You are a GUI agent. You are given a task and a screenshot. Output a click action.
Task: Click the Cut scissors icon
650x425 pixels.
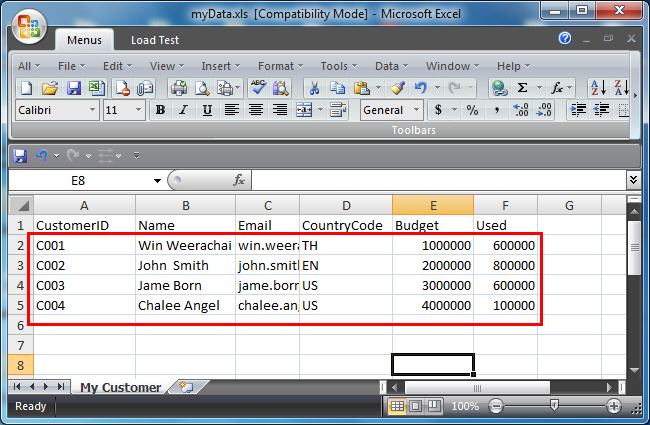tap(313, 88)
